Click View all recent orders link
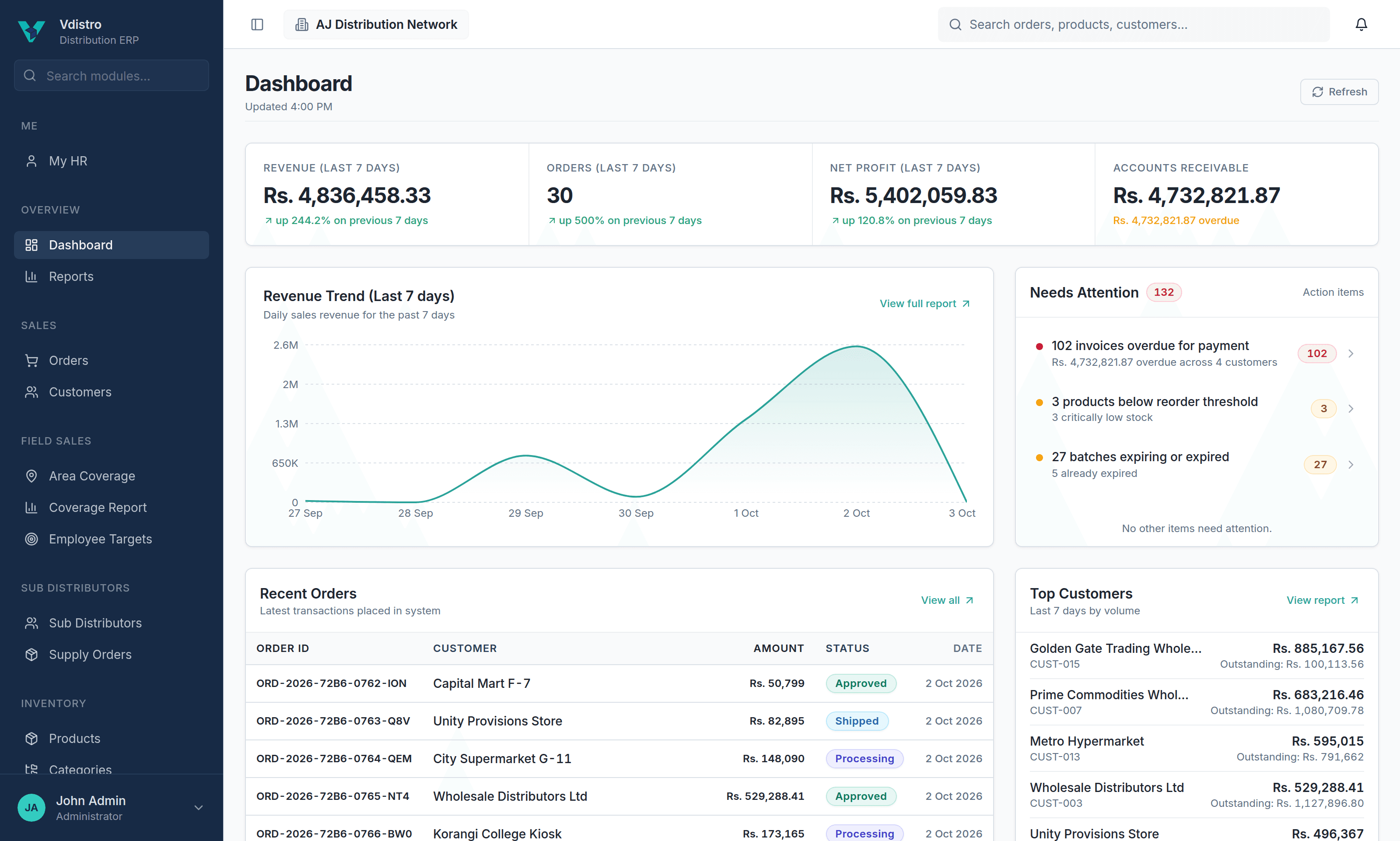 pos(947,600)
